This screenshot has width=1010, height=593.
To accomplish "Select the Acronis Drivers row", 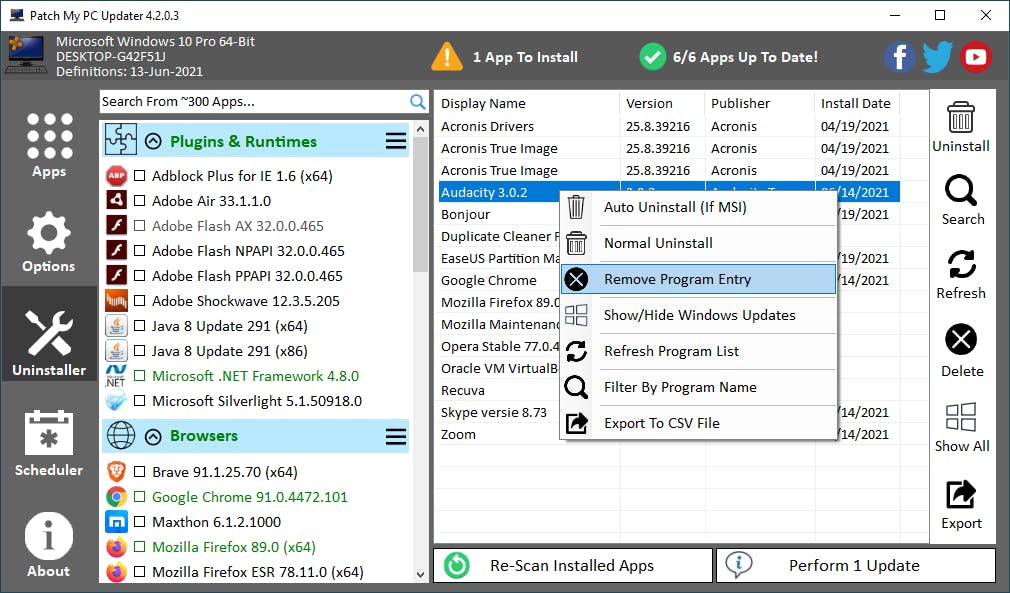I will coord(669,126).
